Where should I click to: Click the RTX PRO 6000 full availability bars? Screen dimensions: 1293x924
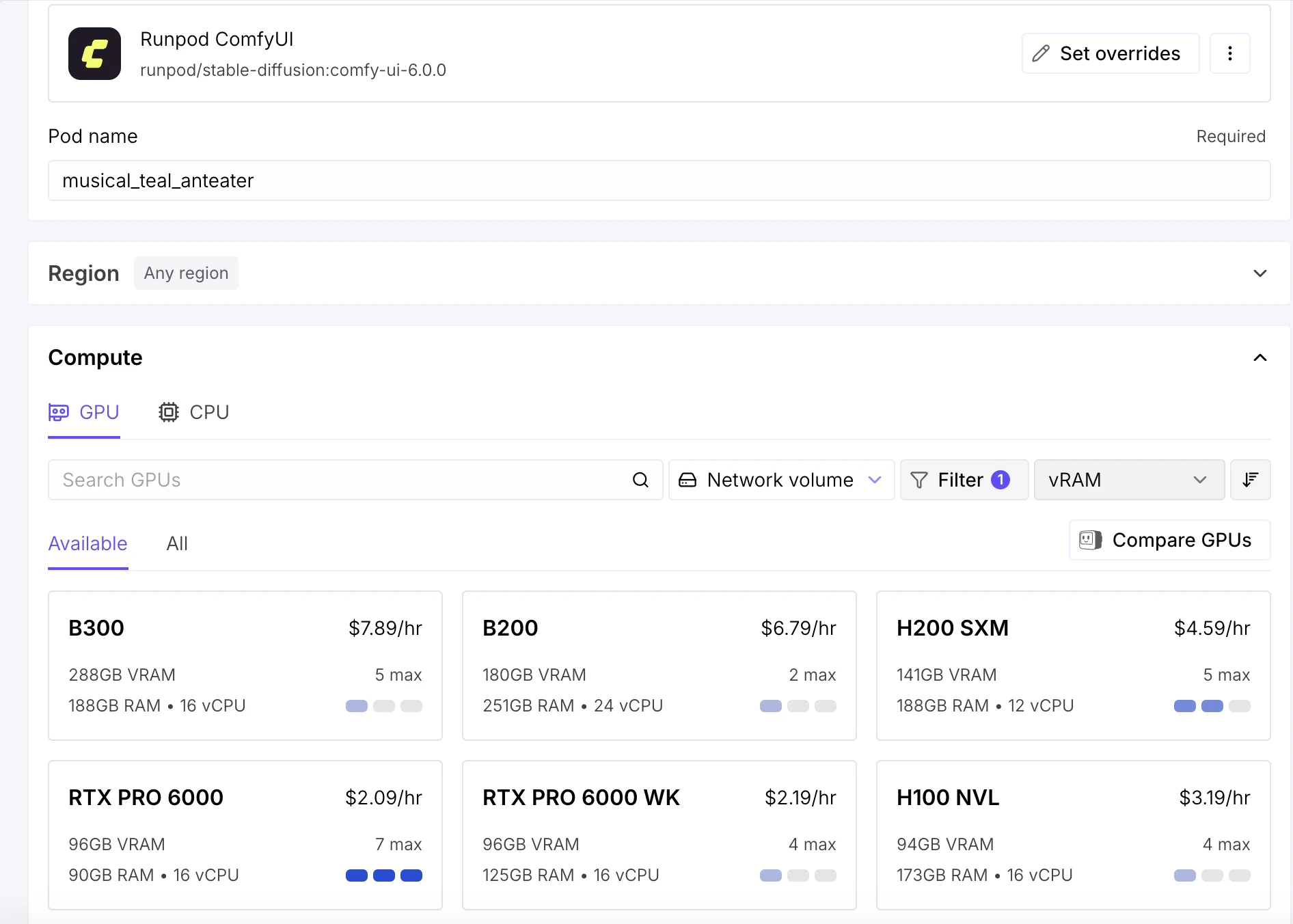tap(384, 875)
